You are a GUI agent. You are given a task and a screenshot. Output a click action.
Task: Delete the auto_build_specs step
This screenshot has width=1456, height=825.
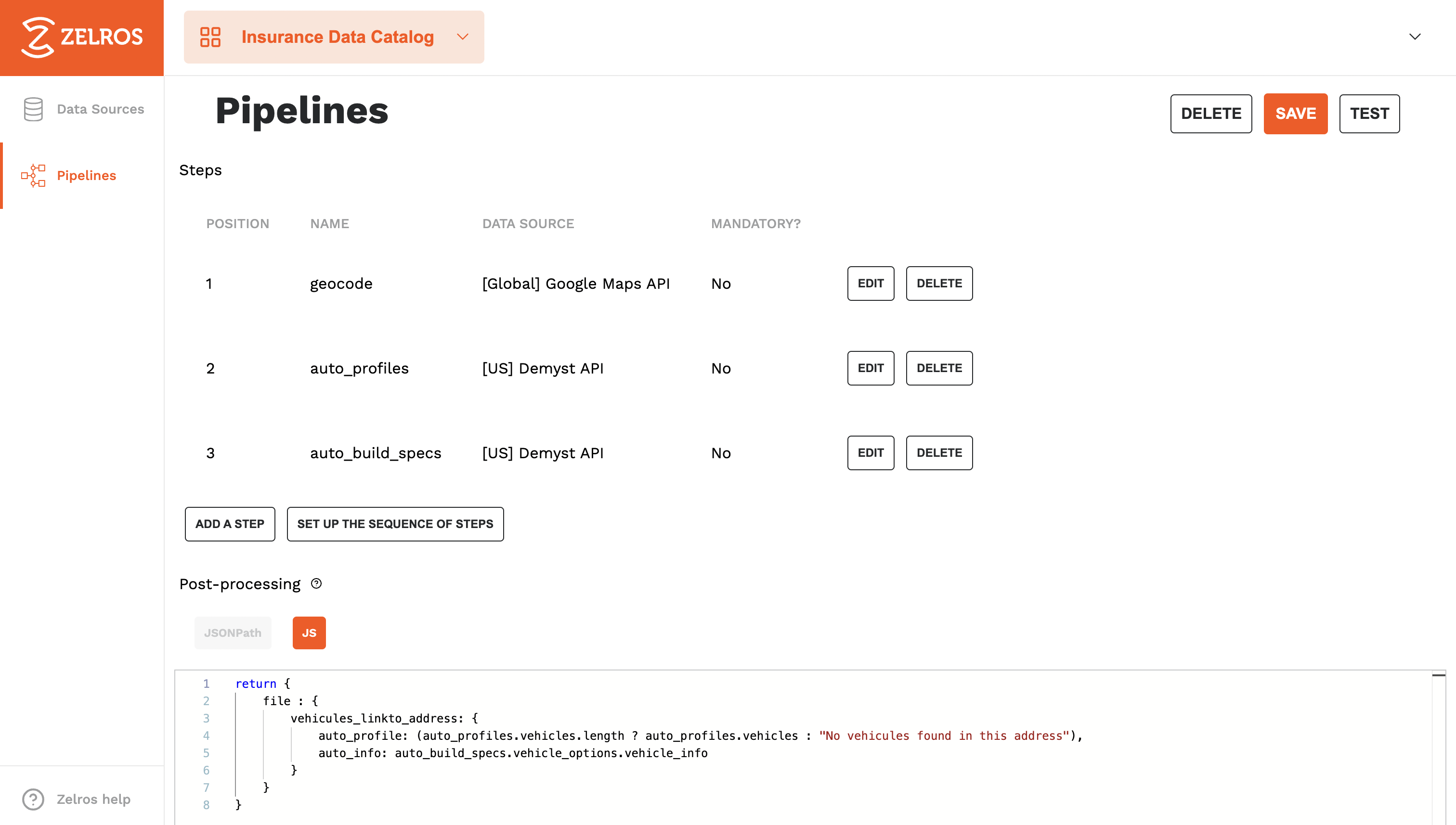938,453
